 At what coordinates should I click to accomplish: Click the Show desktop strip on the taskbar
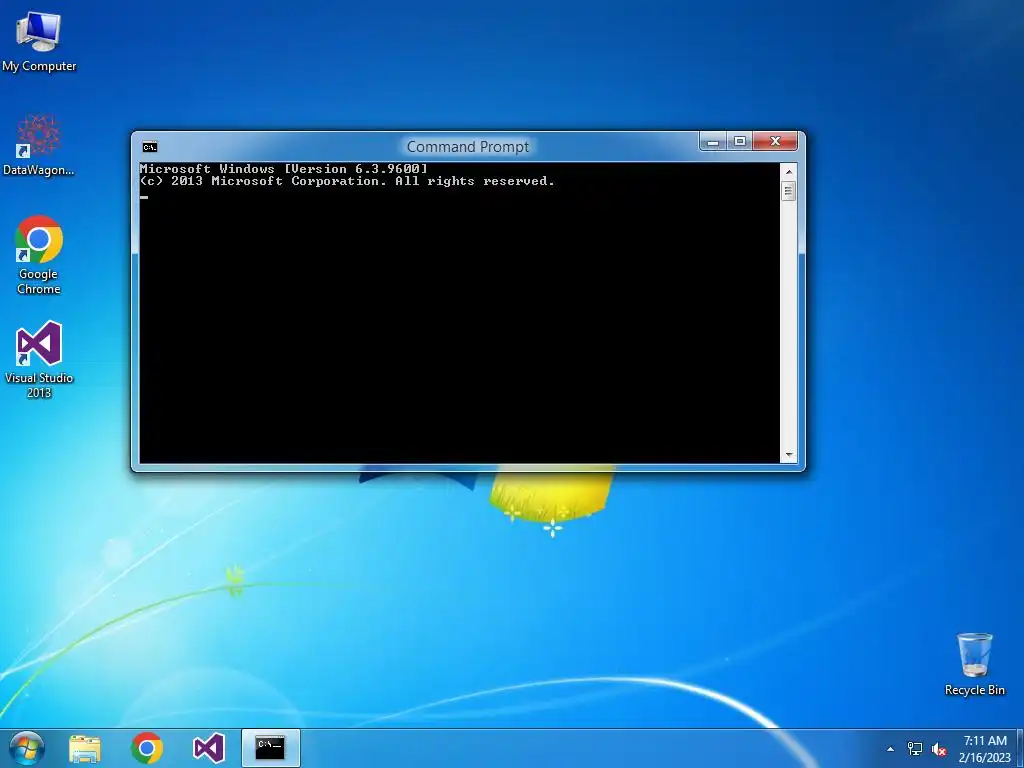(1019, 748)
